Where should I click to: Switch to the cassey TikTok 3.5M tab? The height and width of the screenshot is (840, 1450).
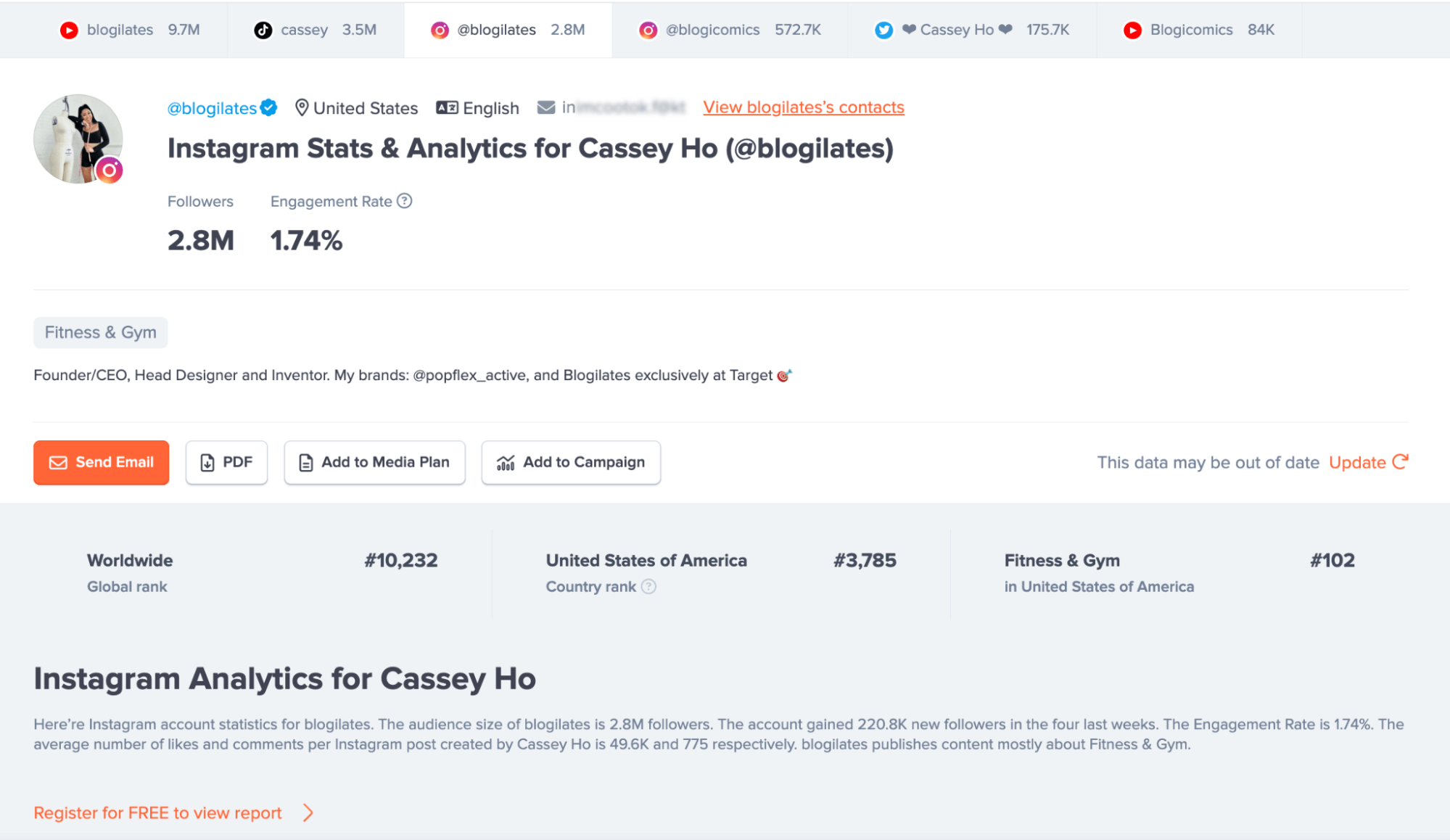click(x=315, y=30)
